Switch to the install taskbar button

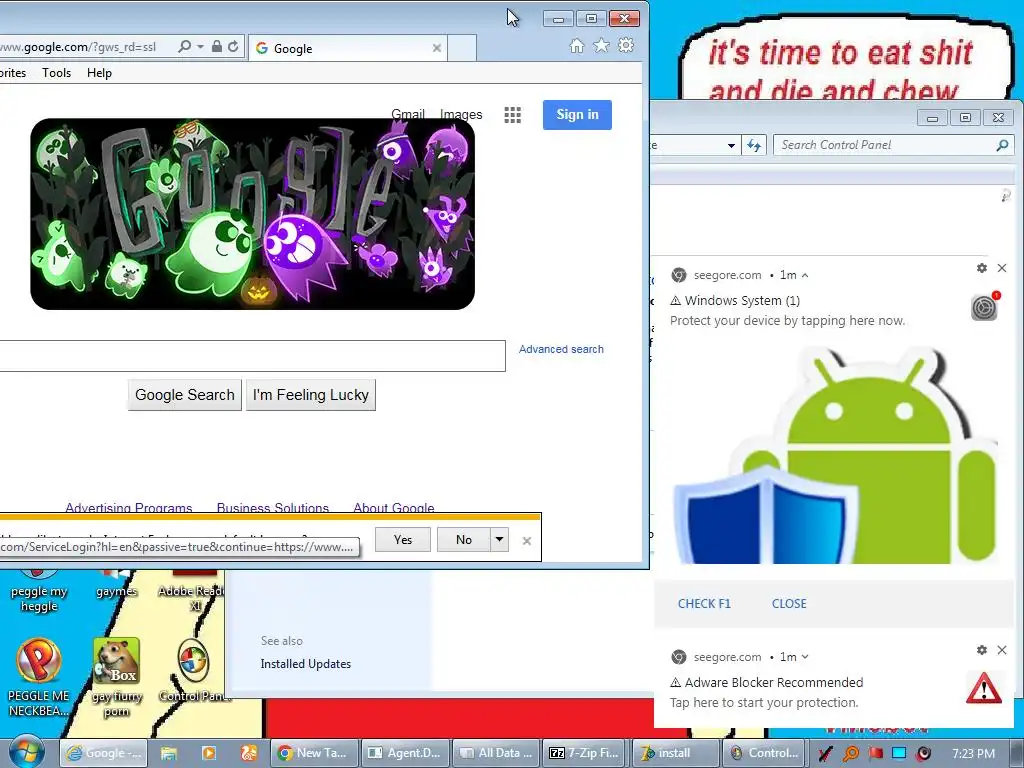(x=677, y=753)
